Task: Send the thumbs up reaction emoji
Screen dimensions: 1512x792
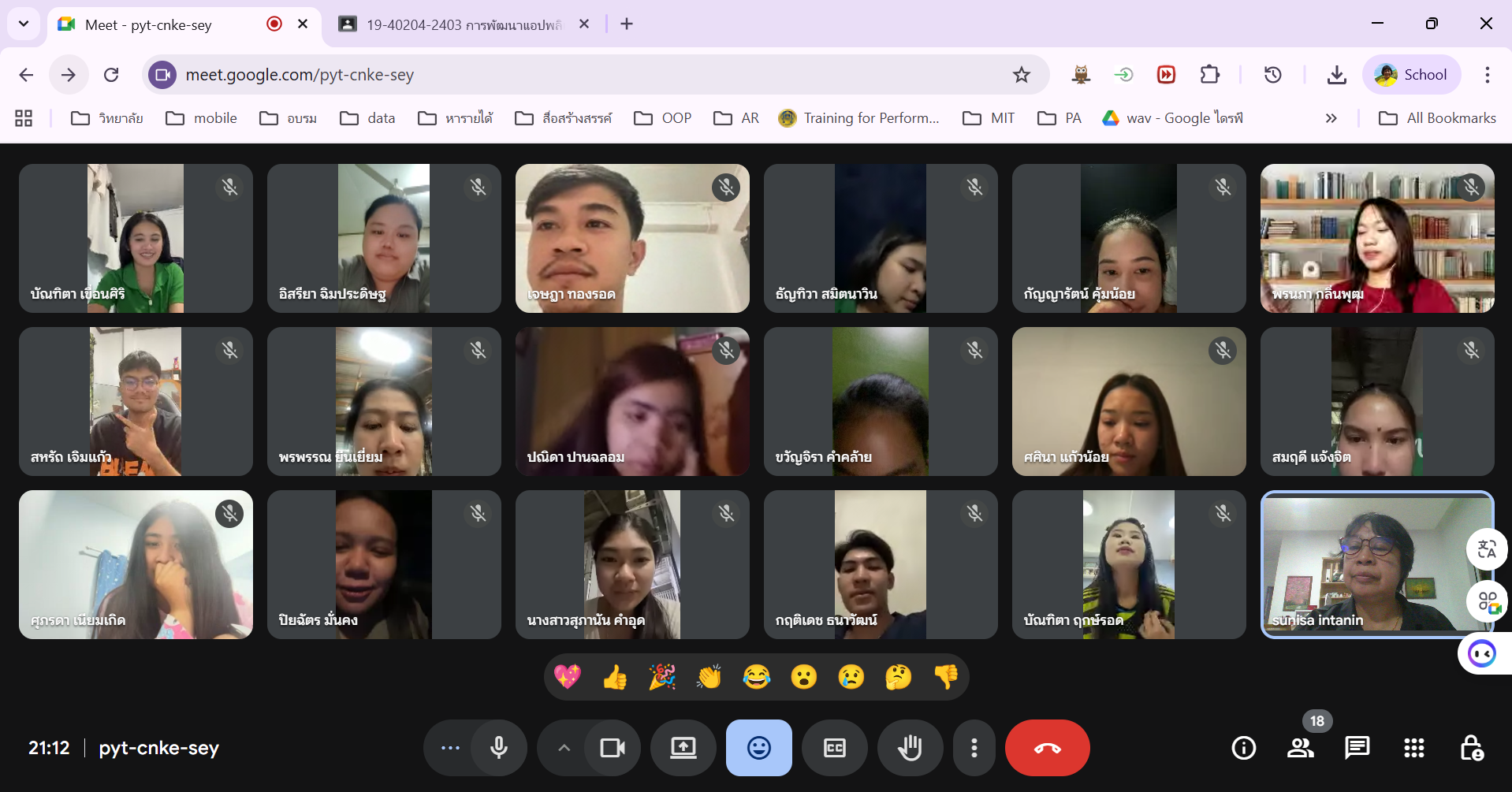Action: 615,677
